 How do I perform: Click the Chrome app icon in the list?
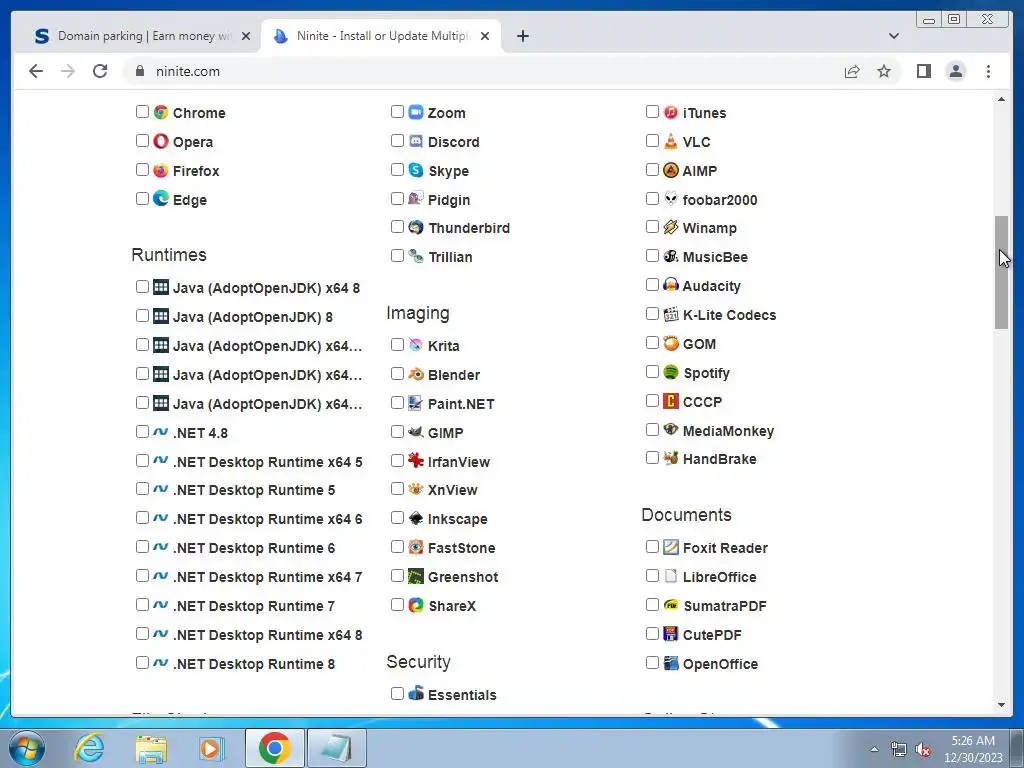tap(161, 112)
